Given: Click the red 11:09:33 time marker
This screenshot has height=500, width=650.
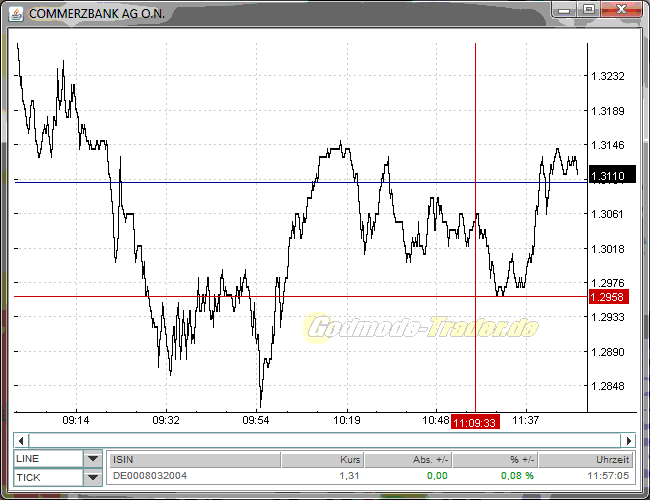Looking at the screenshot, I should tap(475, 422).
